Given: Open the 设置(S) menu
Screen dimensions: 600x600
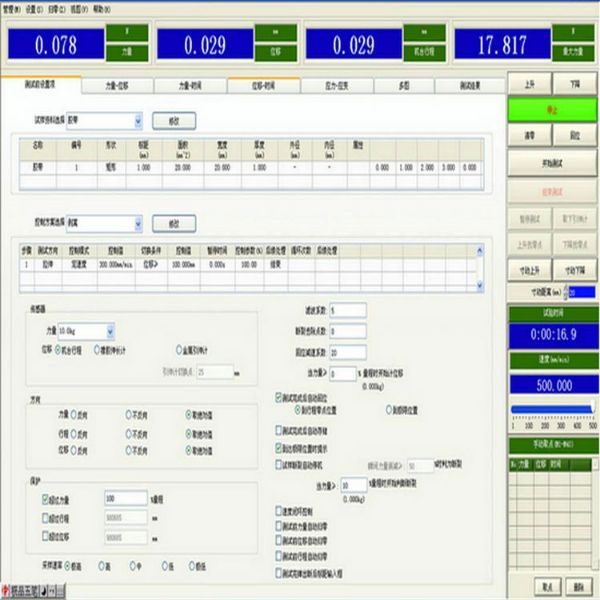Looking at the screenshot, I should pos(33,5).
